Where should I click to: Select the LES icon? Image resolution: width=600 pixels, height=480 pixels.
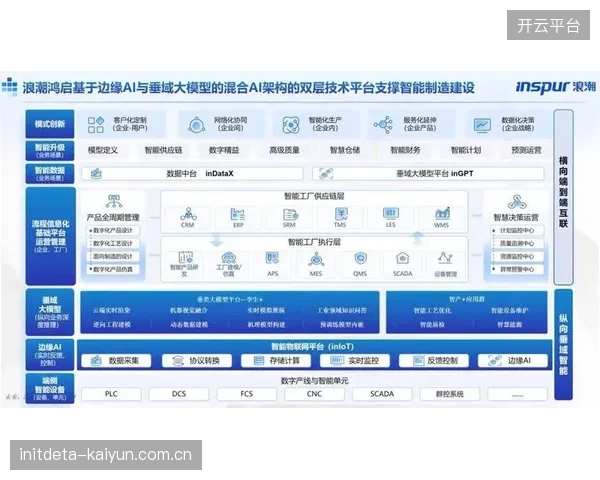coord(391,213)
